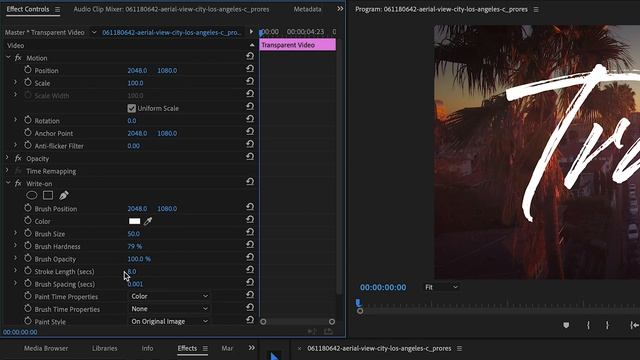Toggle the Write-on fx effect switch

pyautogui.click(x=18, y=183)
